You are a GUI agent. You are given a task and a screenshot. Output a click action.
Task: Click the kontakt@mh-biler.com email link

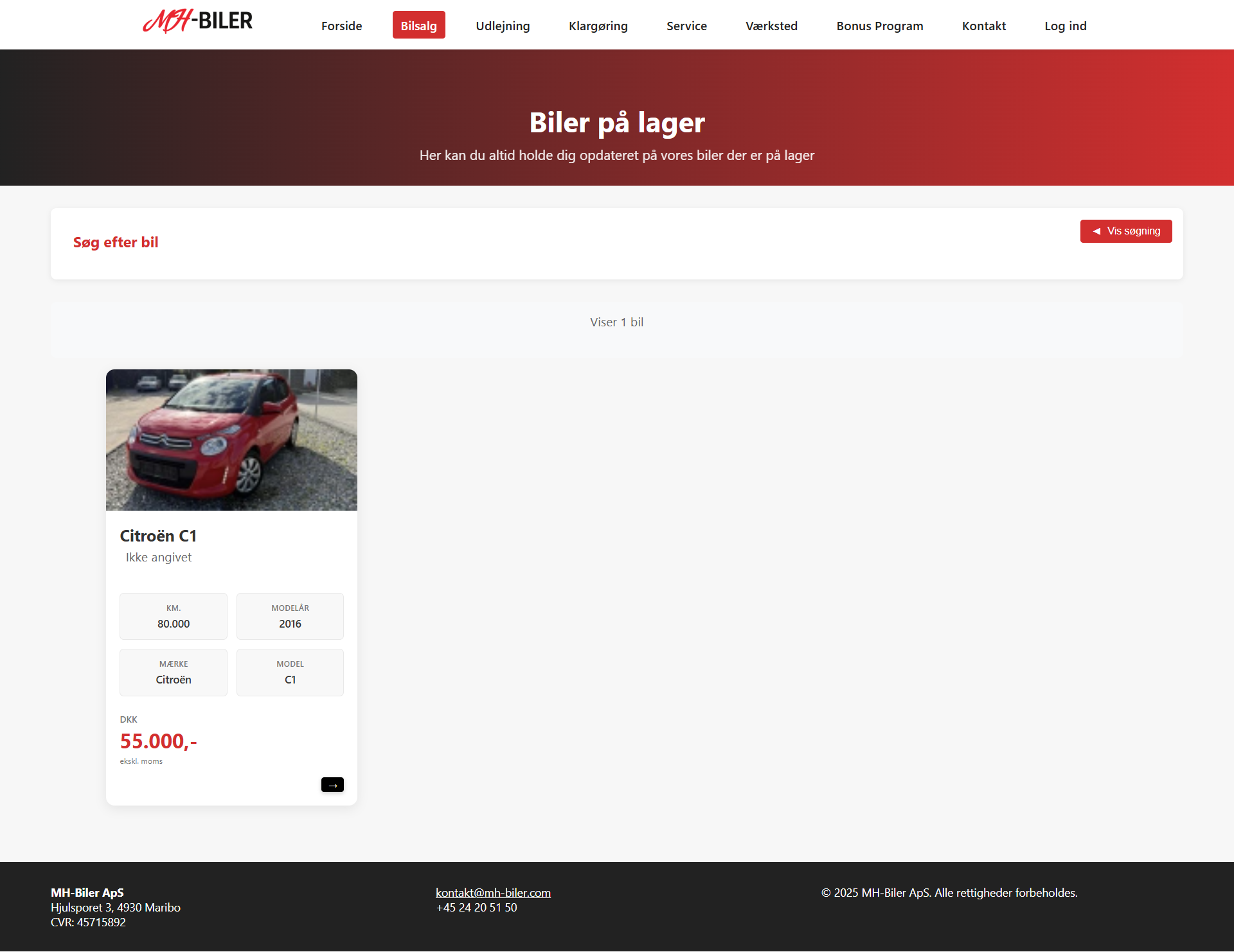[493, 892]
